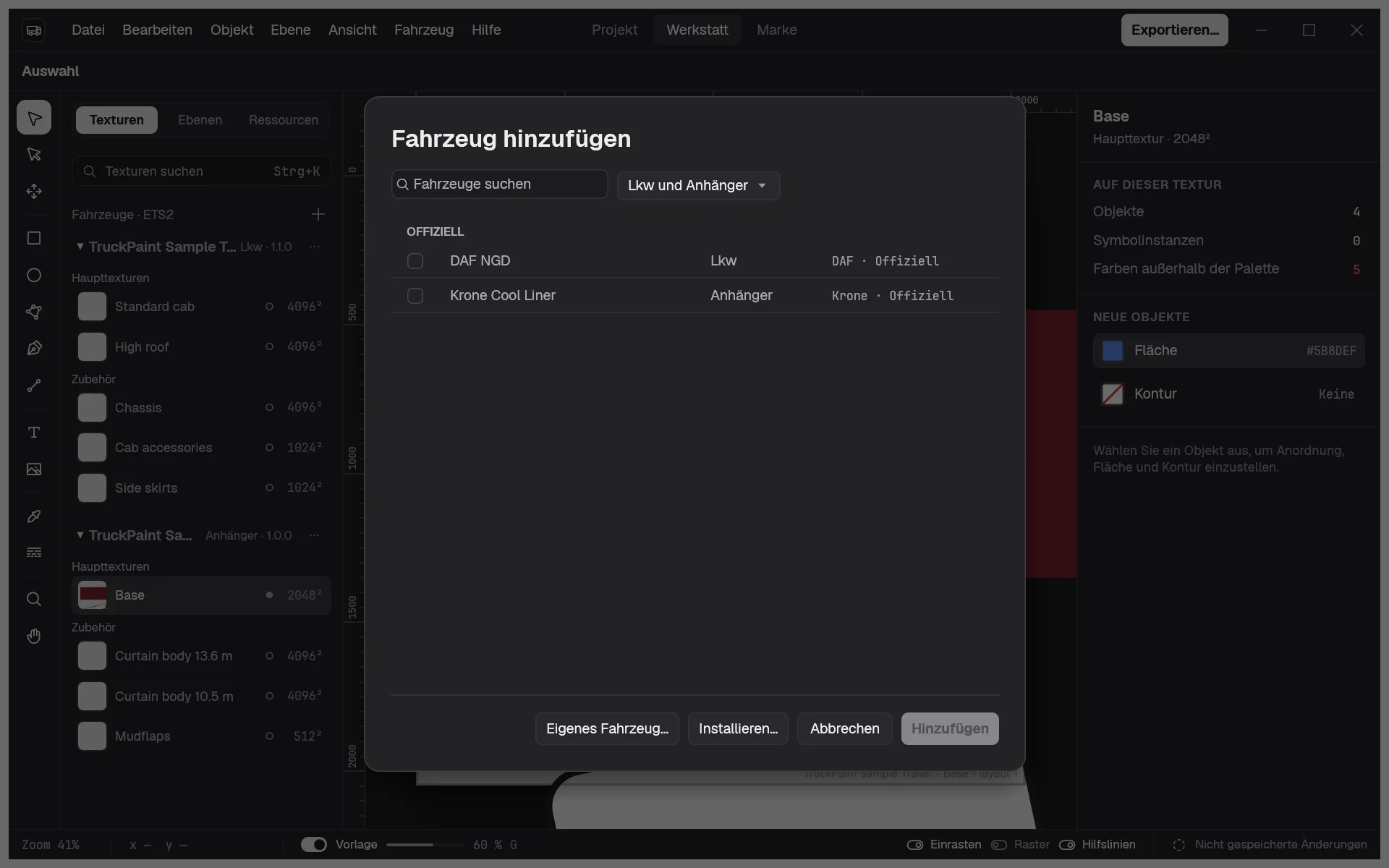Viewport: 1389px width, 868px height.
Task: Open the Fahrzeug menu
Action: click(x=424, y=30)
